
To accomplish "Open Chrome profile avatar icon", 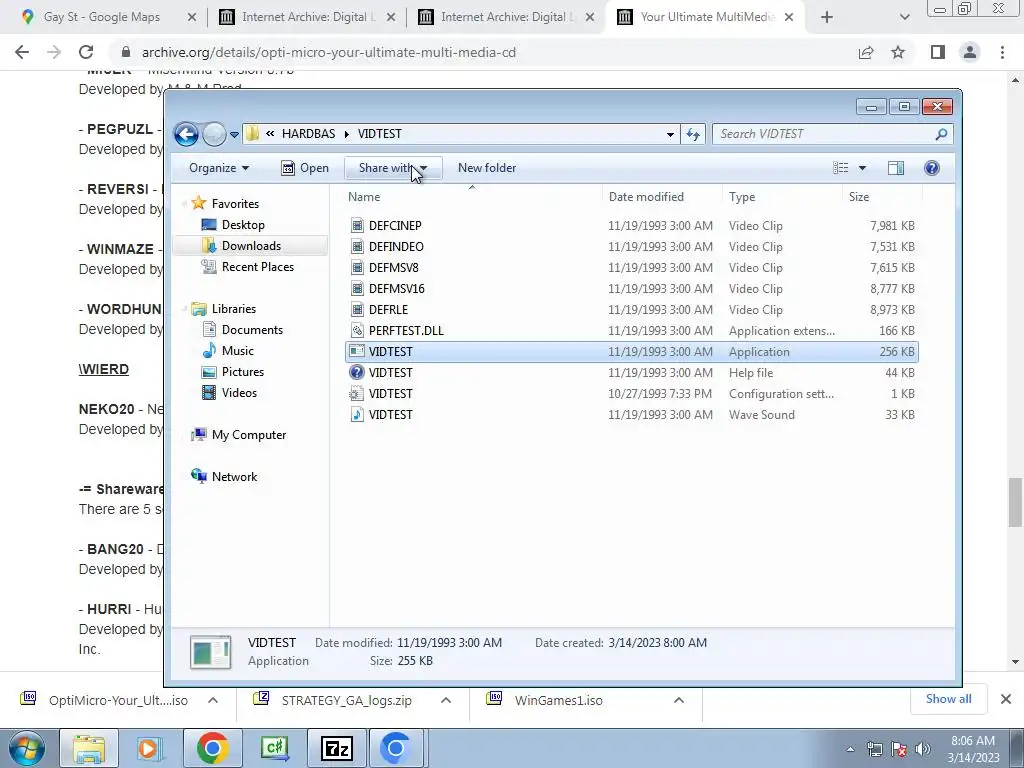I will (970, 52).
